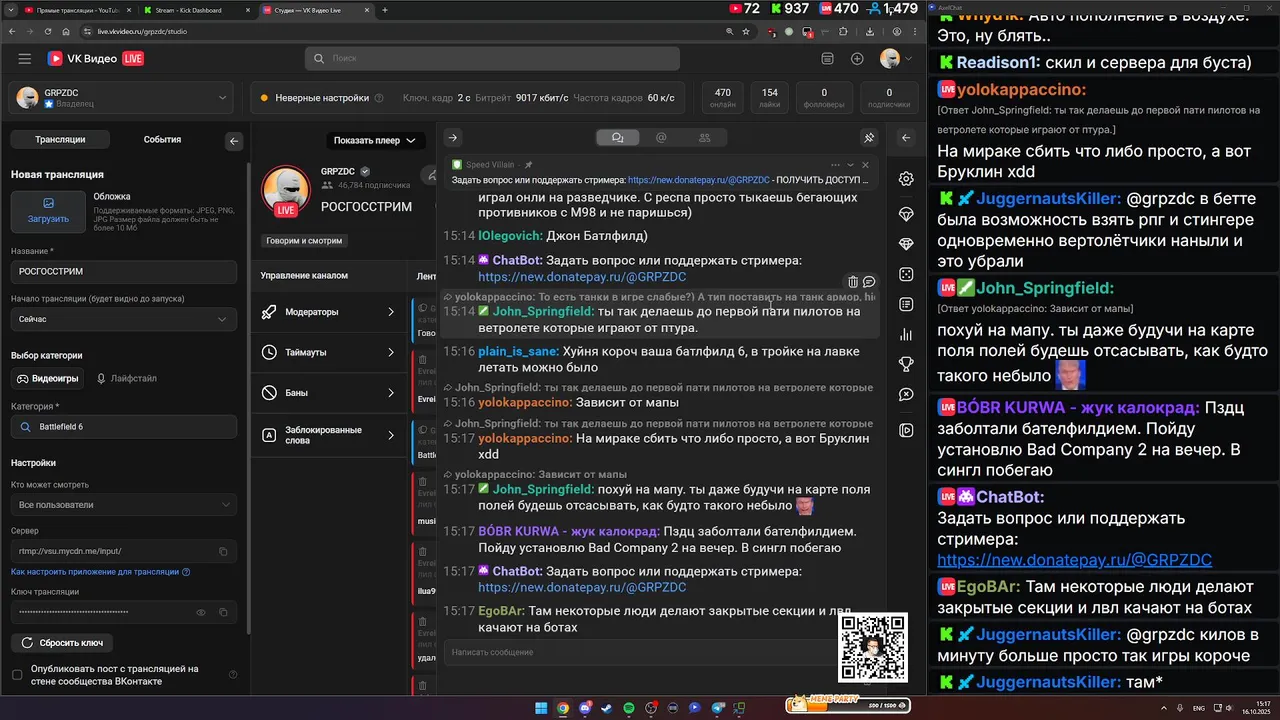
Task: Click the Сбросить ключ button
Action: click(62, 643)
